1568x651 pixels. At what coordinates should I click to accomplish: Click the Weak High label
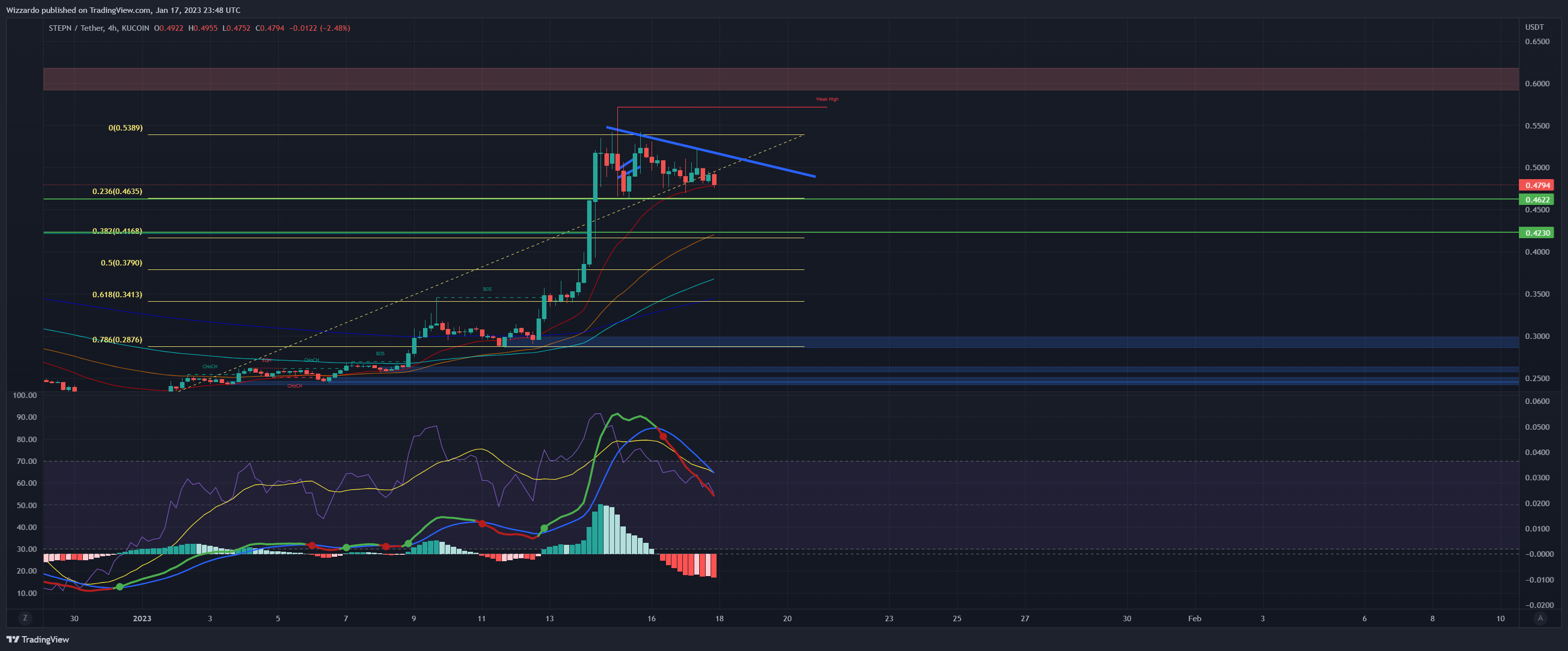[x=827, y=99]
